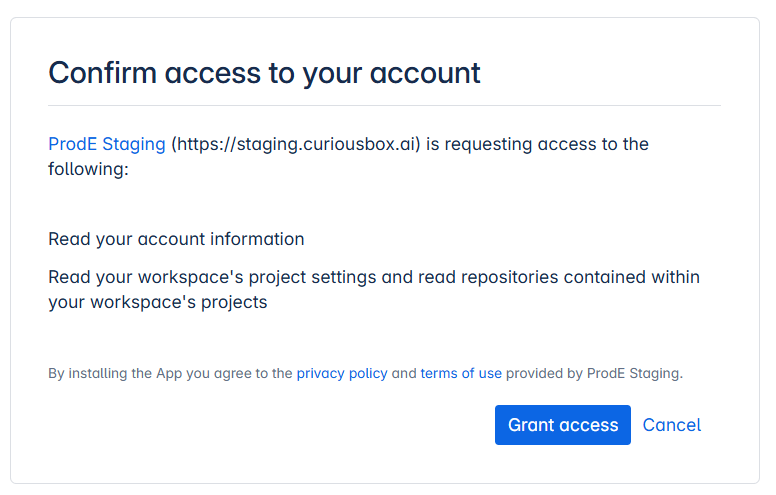
Task: Click the 'Read your workspace's project settings' line
Action: pyautogui.click(x=212, y=277)
